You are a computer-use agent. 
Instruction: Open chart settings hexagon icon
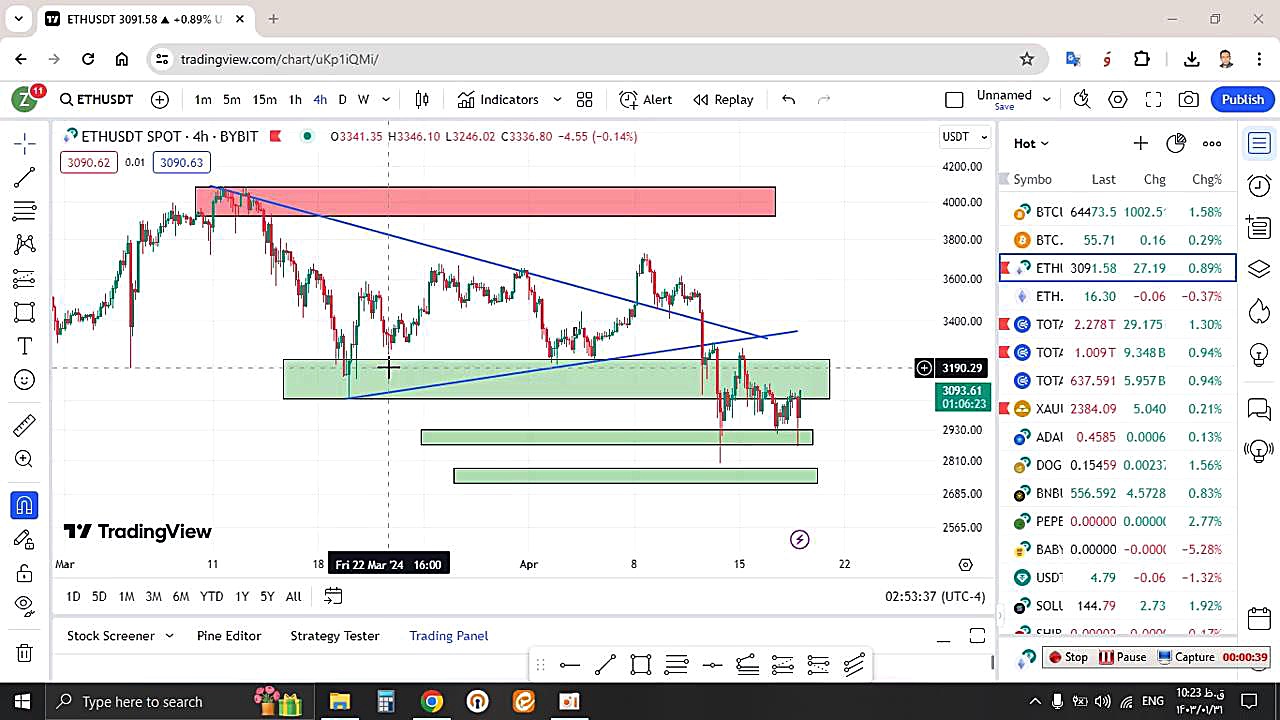pos(1118,99)
